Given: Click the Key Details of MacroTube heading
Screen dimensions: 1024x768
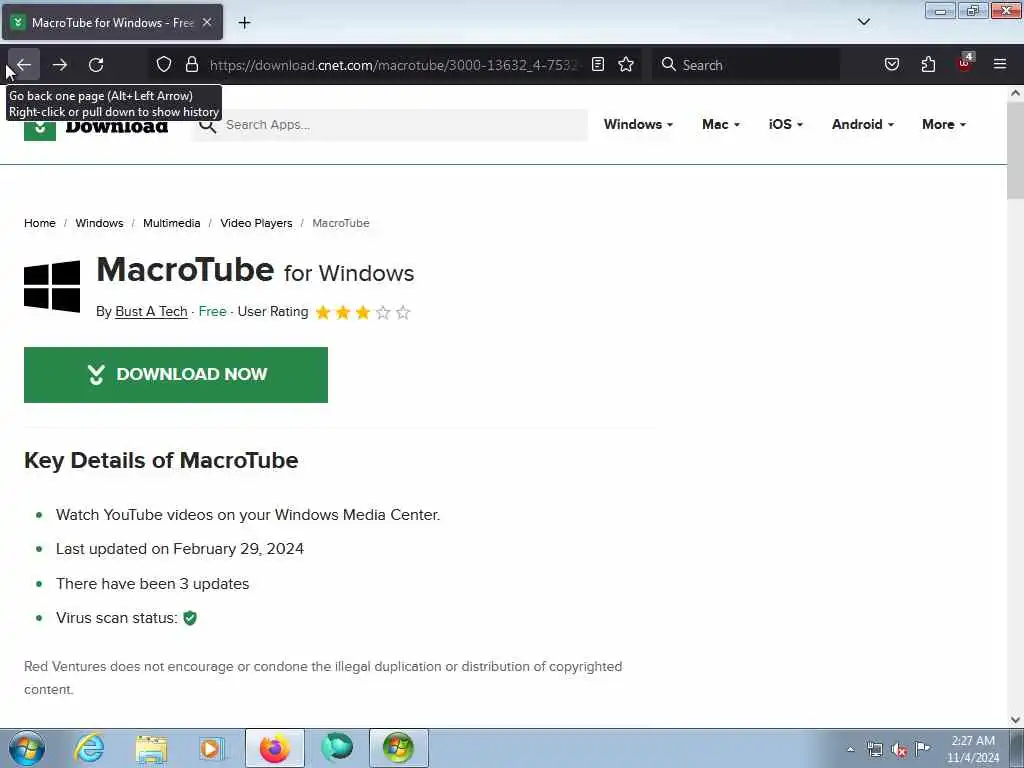Looking at the screenshot, I should click(161, 460).
